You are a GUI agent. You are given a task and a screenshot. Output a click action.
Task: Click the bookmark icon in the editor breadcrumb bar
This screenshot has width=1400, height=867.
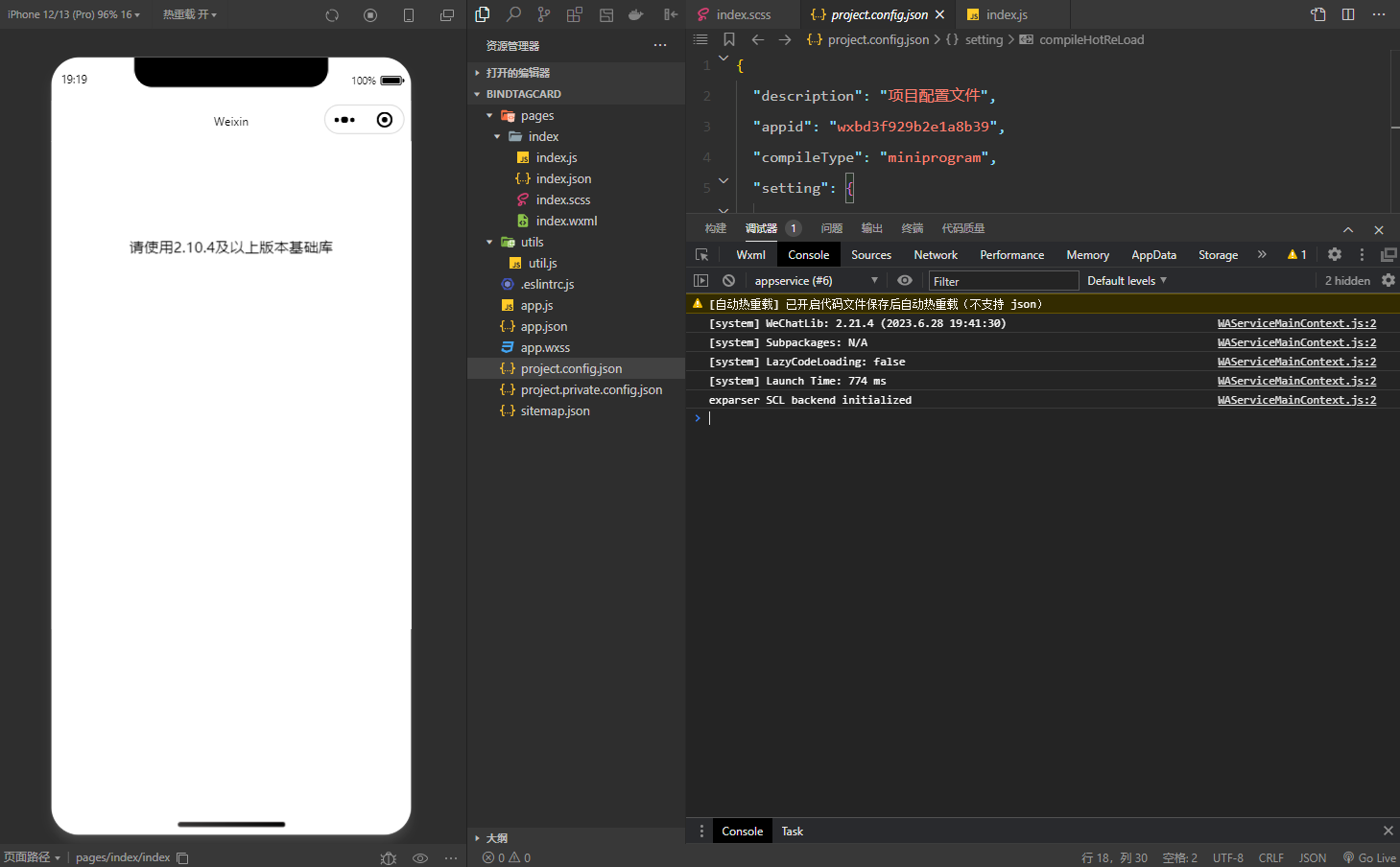[729, 39]
